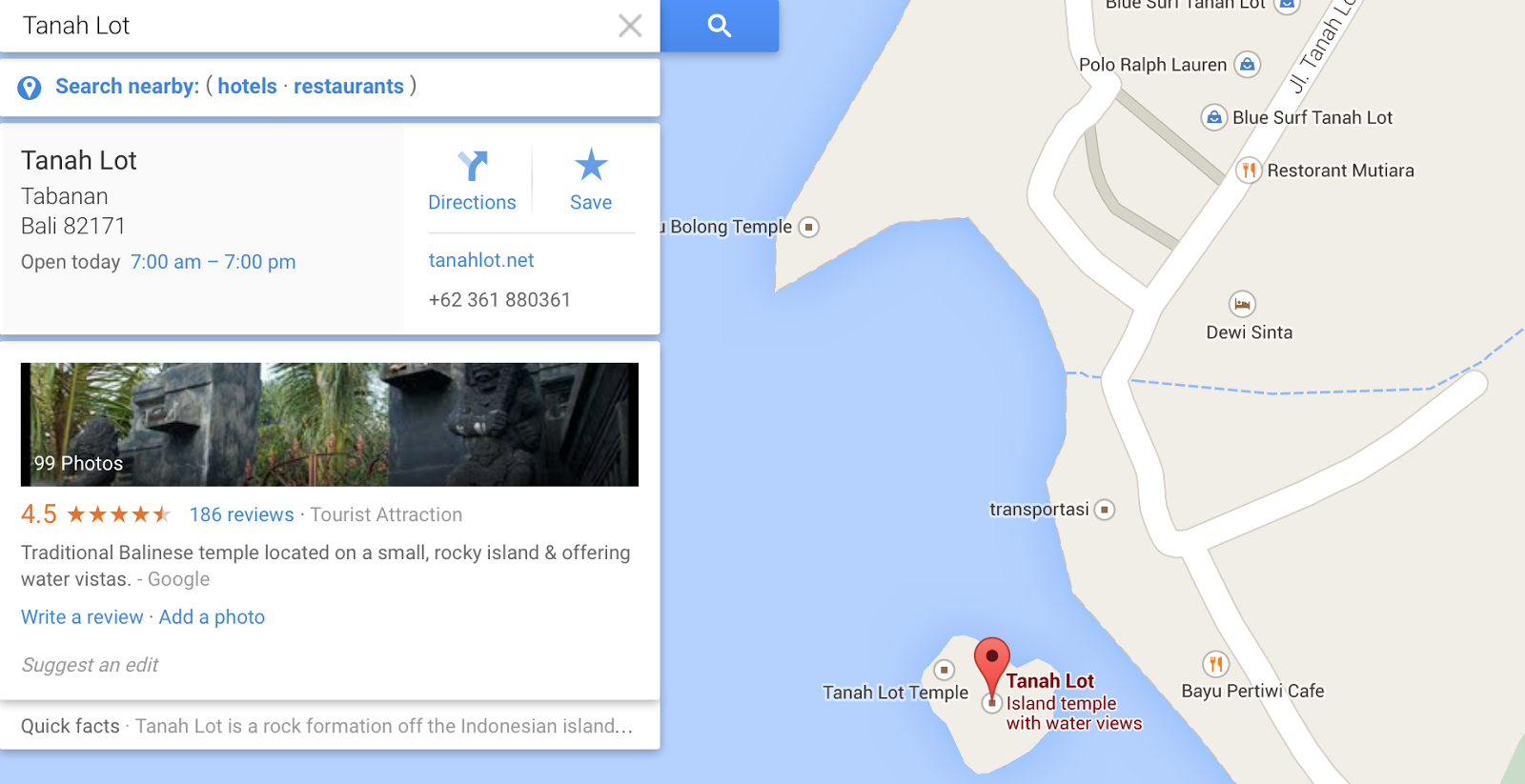Clear the Tanah Lot search text
The image size is (1525, 784).
(x=630, y=26)
